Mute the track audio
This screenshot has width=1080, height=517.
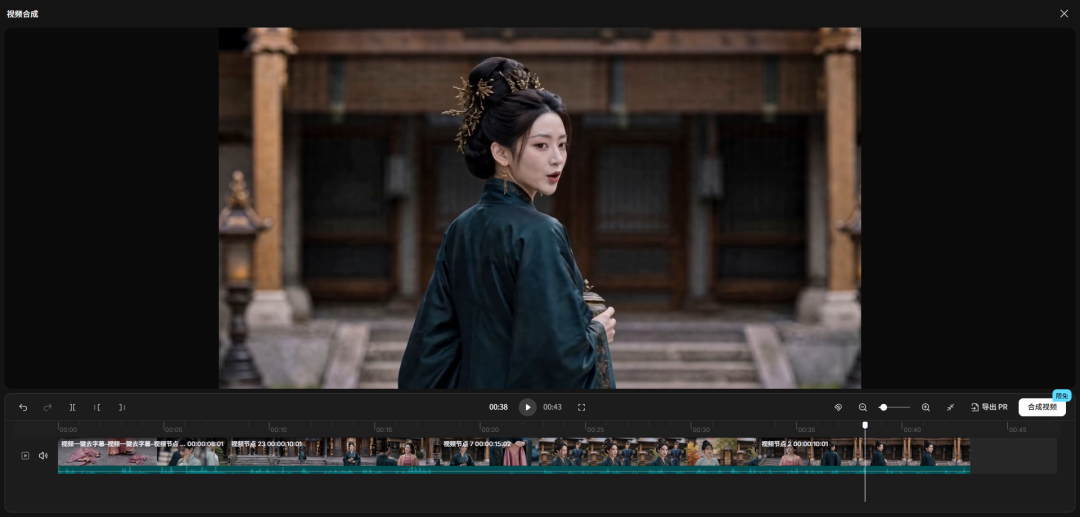pos(43,456)
